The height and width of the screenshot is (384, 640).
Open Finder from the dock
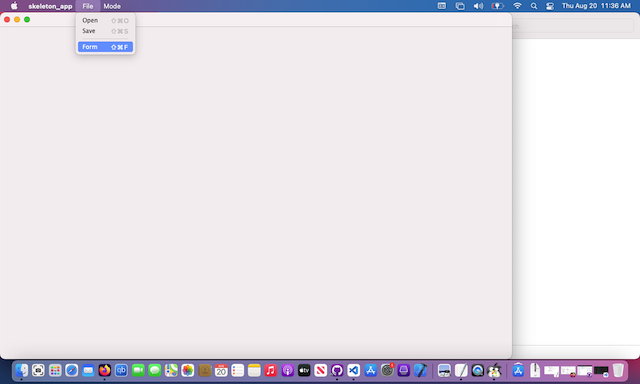pyautogui.click(x=22, y=371)
